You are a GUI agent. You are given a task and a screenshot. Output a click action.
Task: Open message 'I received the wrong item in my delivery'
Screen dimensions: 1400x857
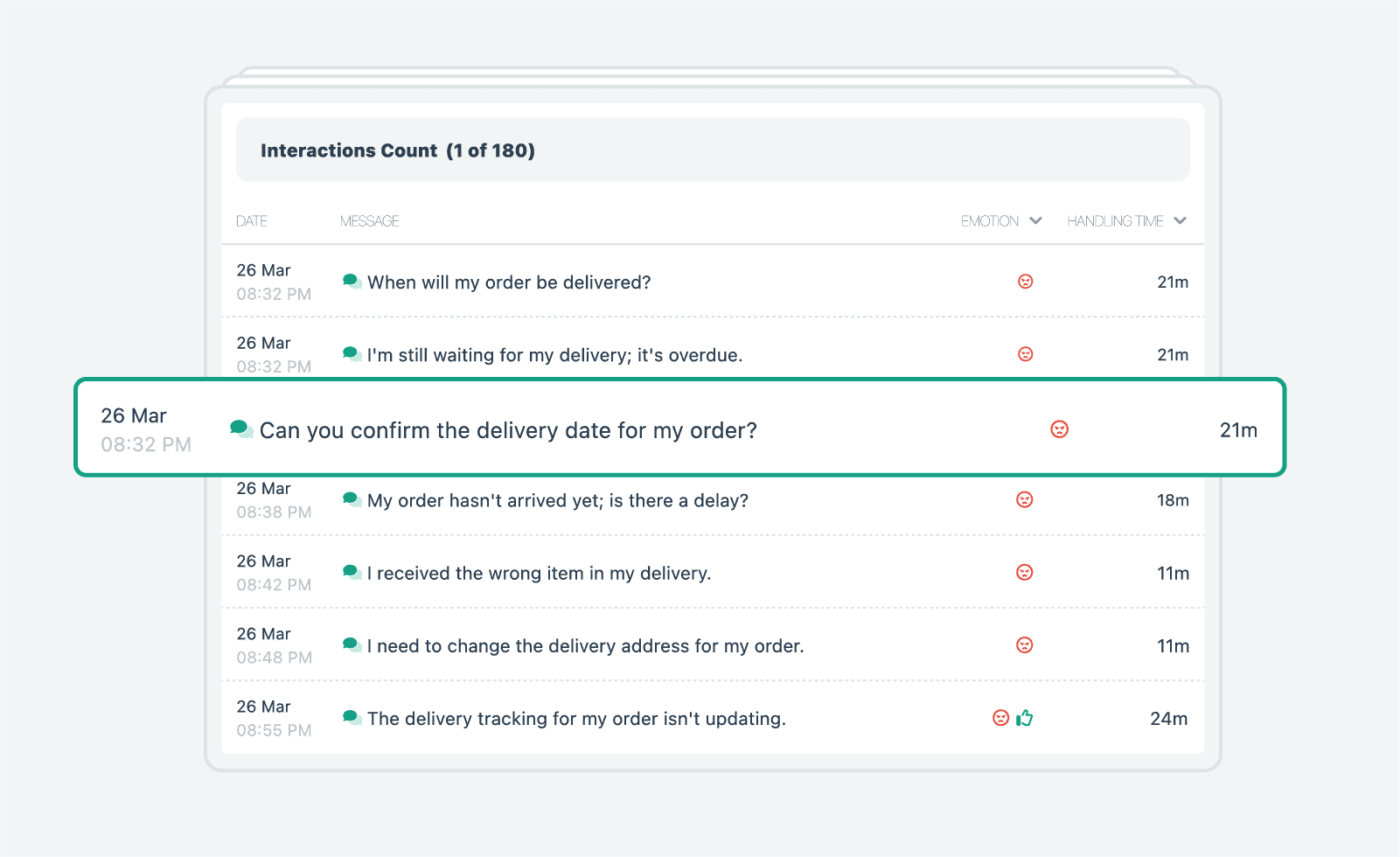click(x=539, y=574)
